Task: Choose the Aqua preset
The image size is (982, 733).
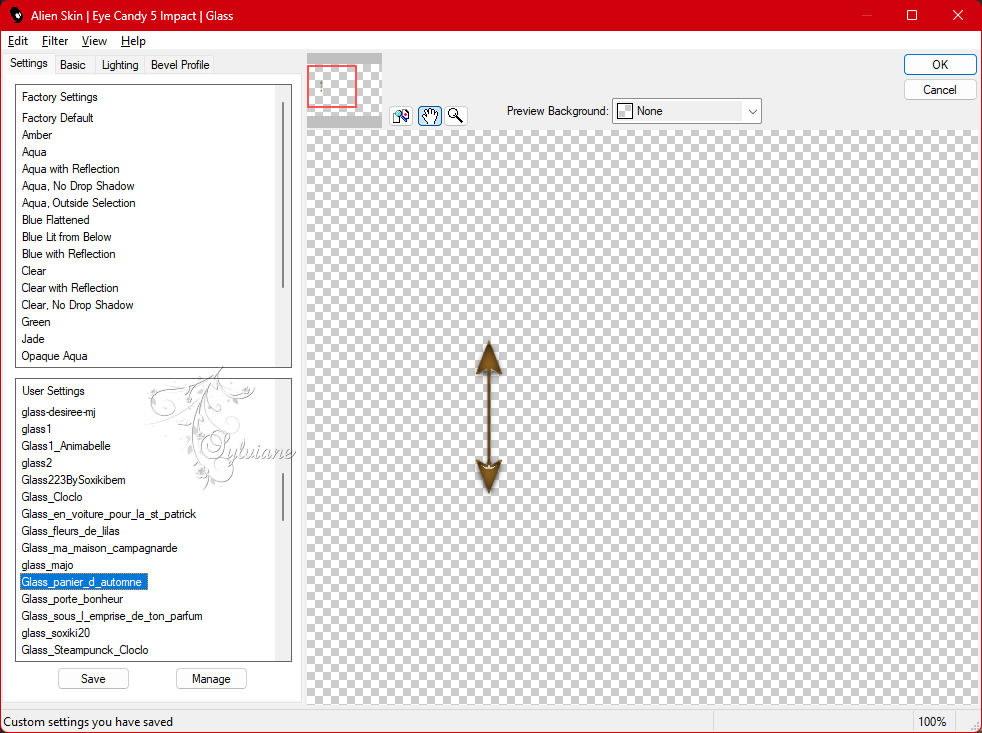Action: tap(34, 152)
